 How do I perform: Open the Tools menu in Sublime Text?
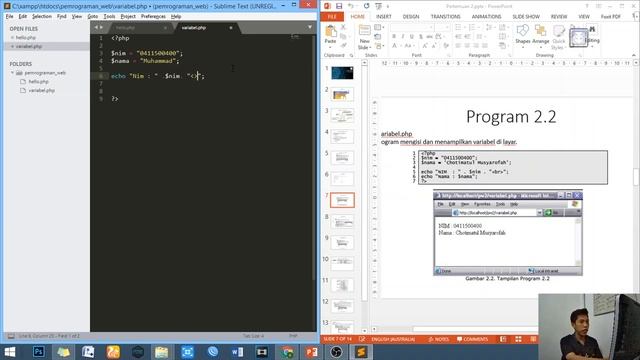(109, 16)
